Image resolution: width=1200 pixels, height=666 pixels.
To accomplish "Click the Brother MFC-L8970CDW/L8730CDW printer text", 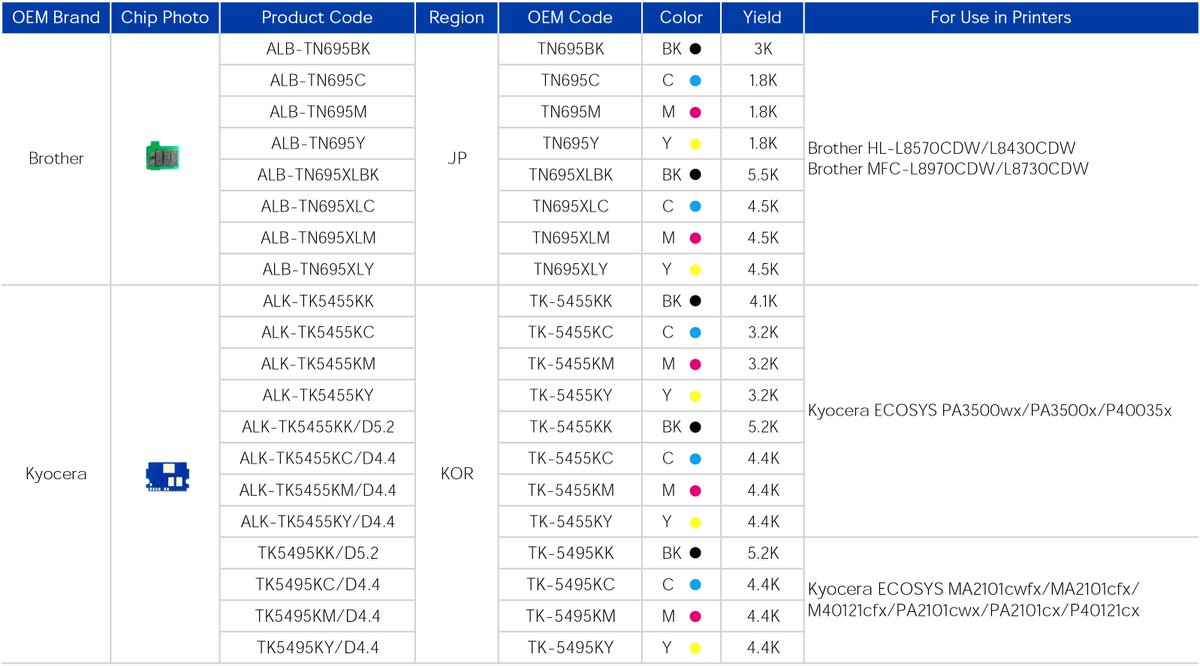I will coord(948,169).
